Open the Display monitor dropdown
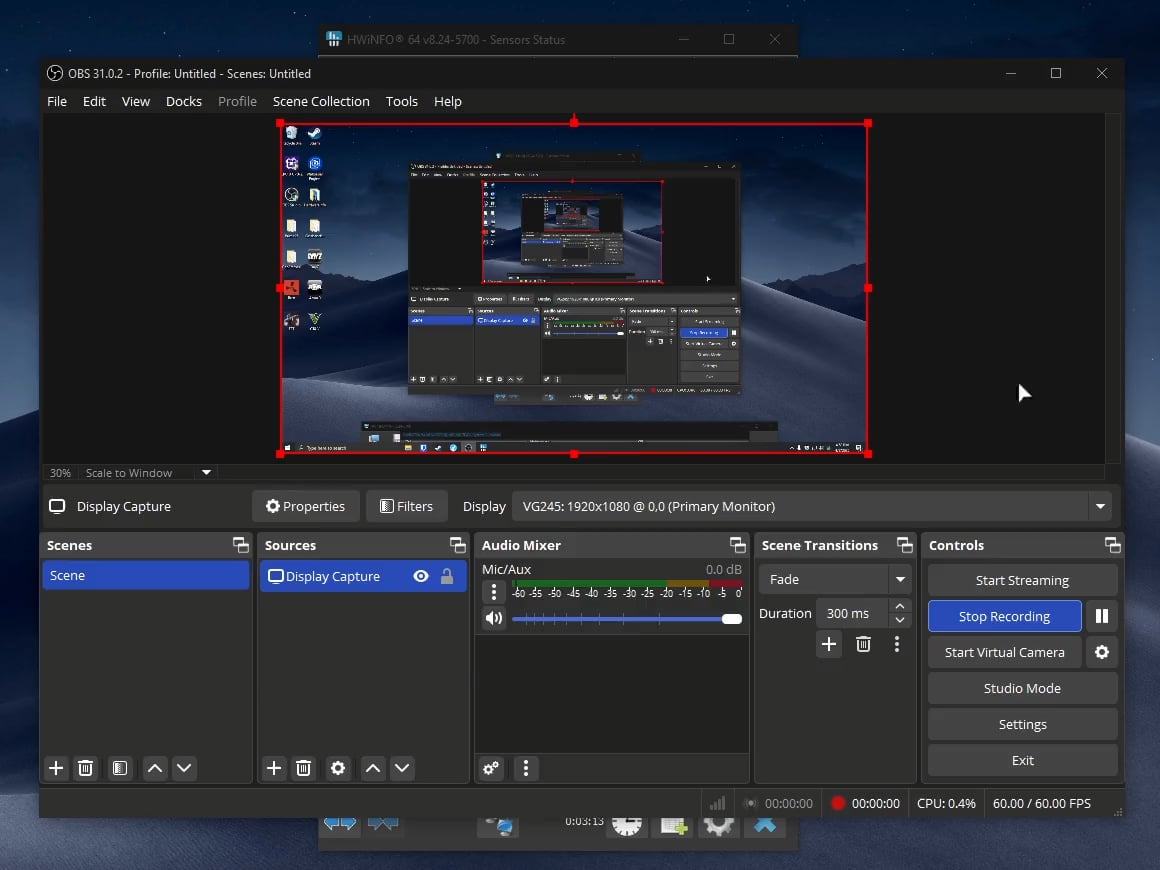 [1100, 506]
